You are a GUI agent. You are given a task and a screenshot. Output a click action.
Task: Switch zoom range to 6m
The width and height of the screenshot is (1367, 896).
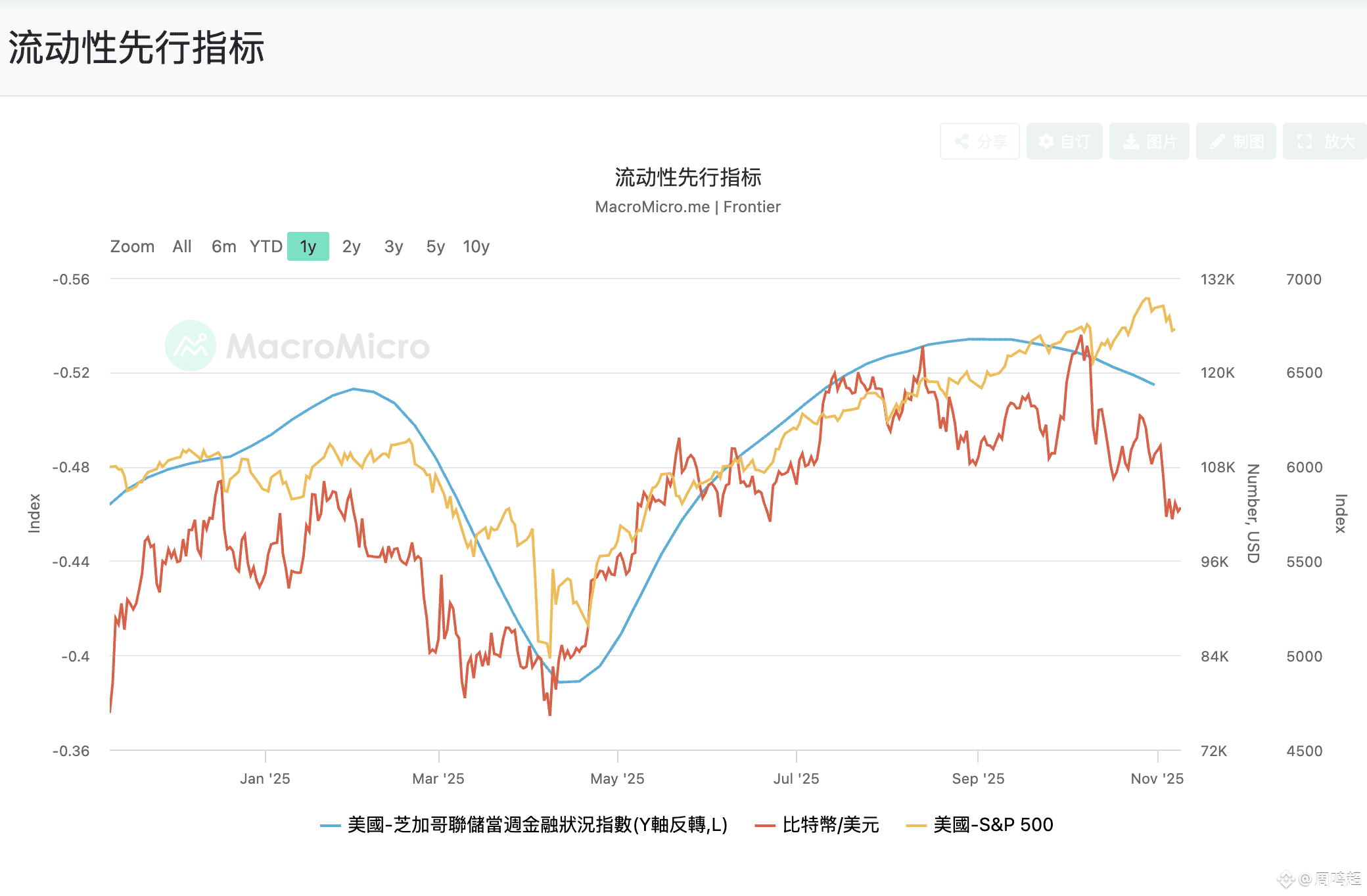point(223,246)
